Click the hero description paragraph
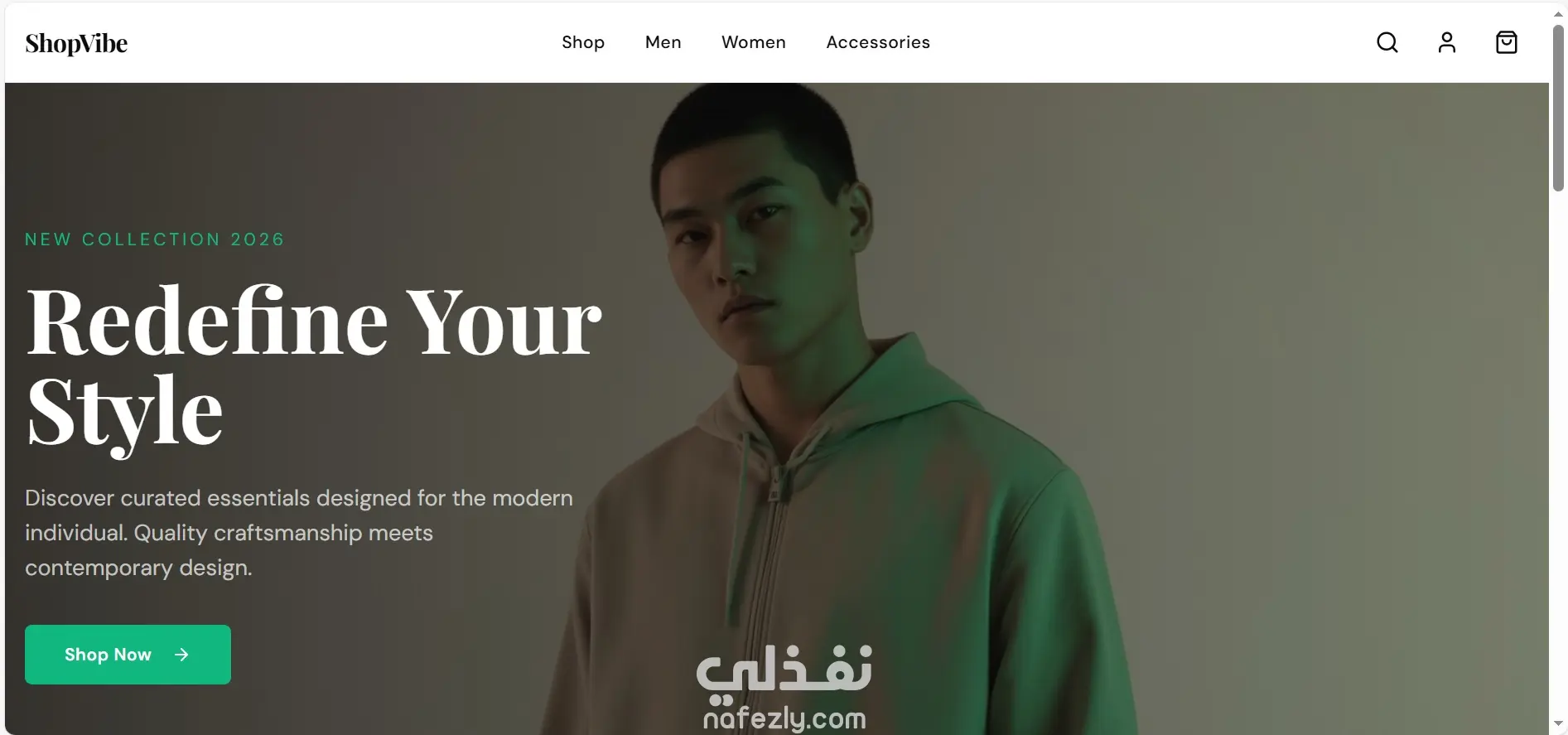 coord(299,533)
